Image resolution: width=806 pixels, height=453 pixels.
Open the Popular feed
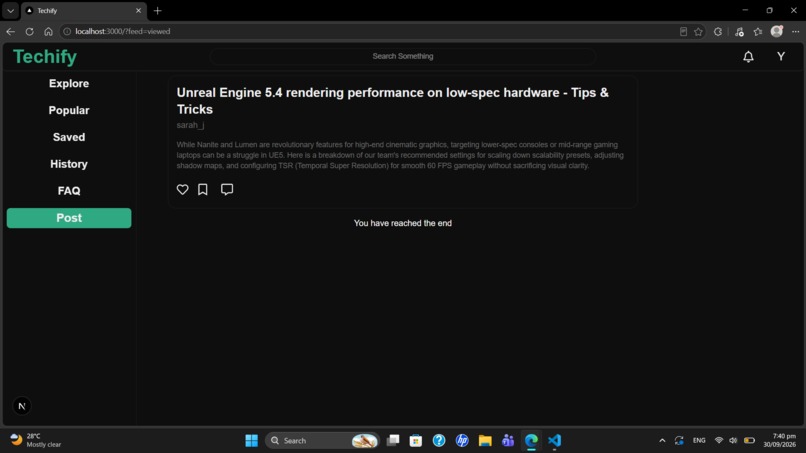tap(69, 110)
